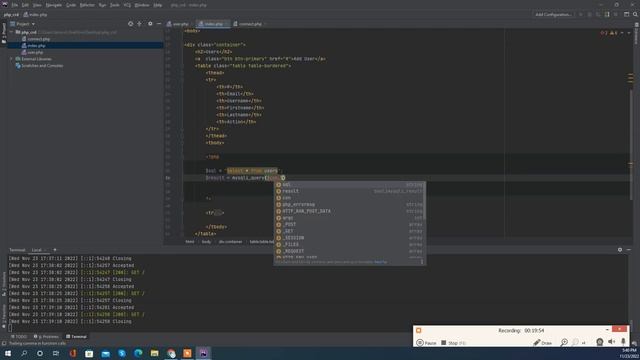Click the 'body' breadcrumb
Viewport: 640px width, 360px height.
point(206,242)
